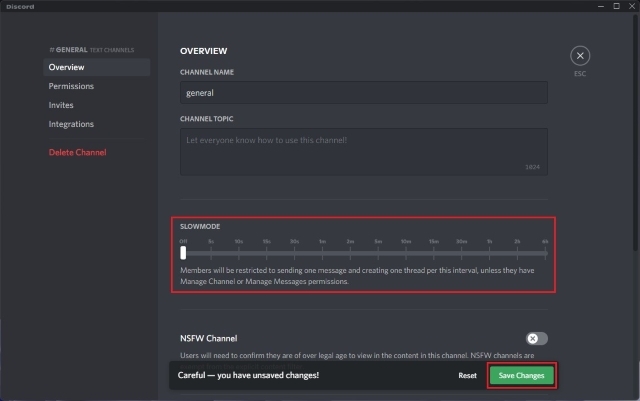The height and width of the screenshot is (401, 640).
Task: Close settings with the ESC X icon
Action: click(x=580, y=56)
